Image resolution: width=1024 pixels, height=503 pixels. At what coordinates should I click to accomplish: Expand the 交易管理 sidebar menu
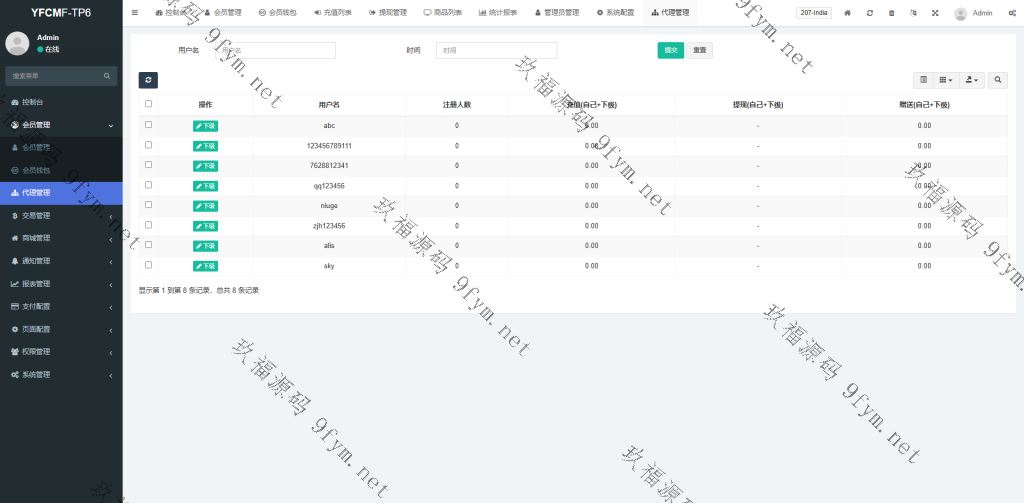pos(61,216)
